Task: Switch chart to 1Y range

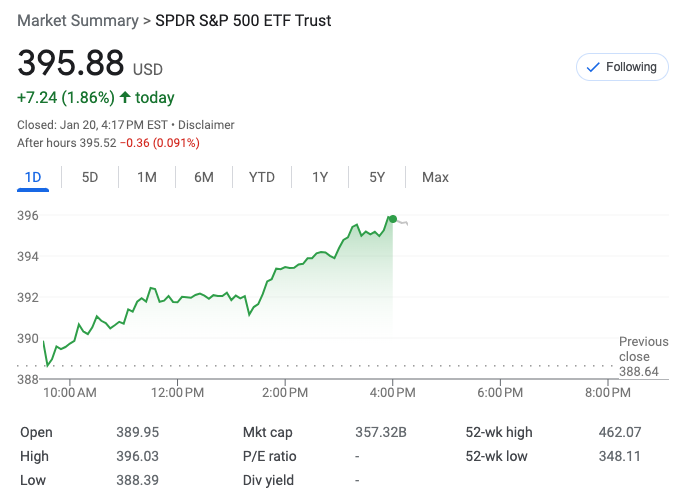Action: tap(320, 177)
